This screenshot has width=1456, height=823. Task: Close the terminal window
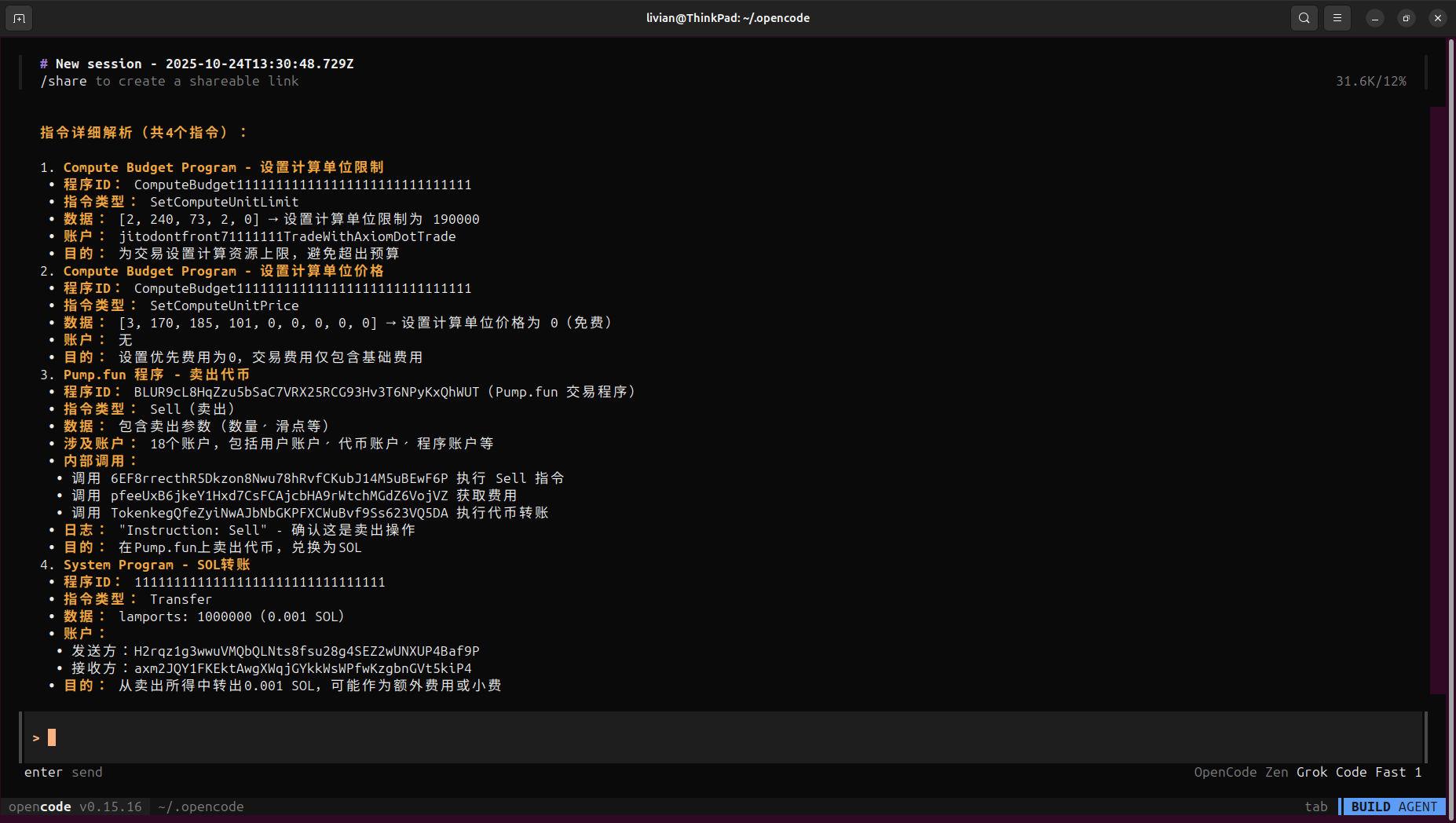click(1437, 18)
